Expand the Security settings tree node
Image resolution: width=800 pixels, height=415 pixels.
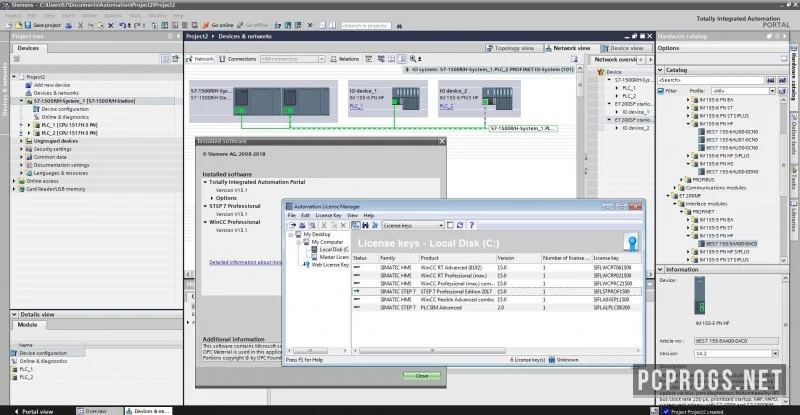tap(21, 149)
